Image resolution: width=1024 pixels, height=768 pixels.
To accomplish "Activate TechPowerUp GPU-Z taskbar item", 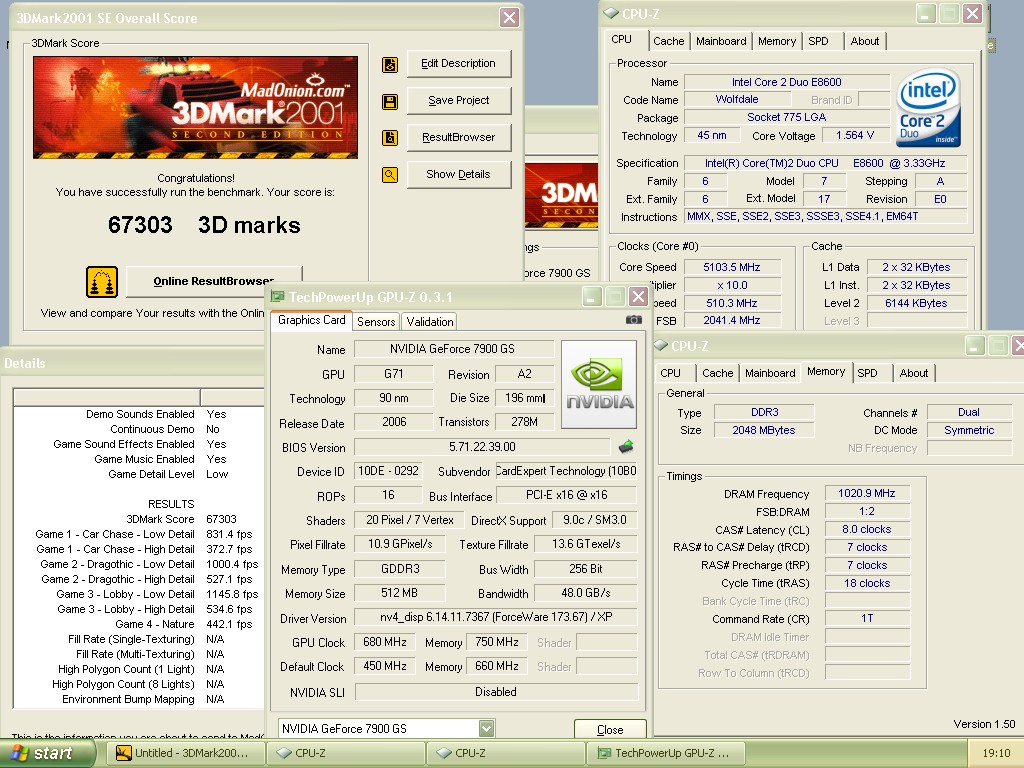I will coord(665,753).
